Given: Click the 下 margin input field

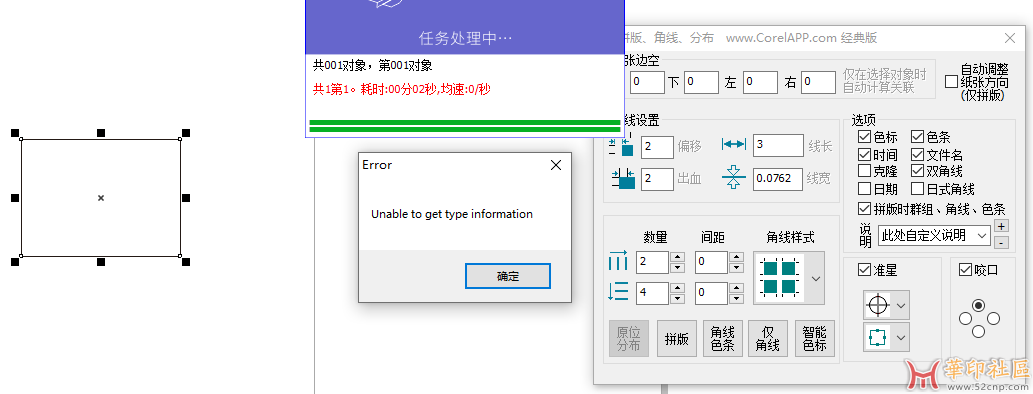Looking at the screenshot, I should [x=701, y=82].
